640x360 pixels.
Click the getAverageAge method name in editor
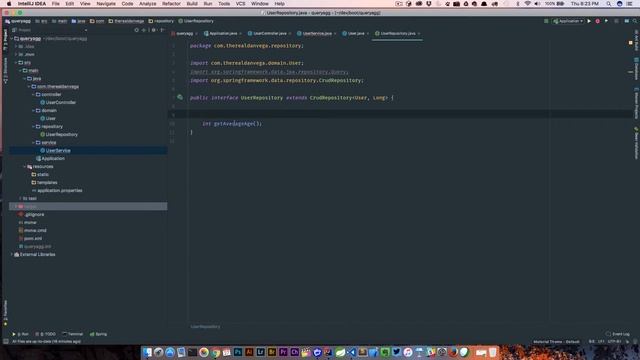click(234, 123)
